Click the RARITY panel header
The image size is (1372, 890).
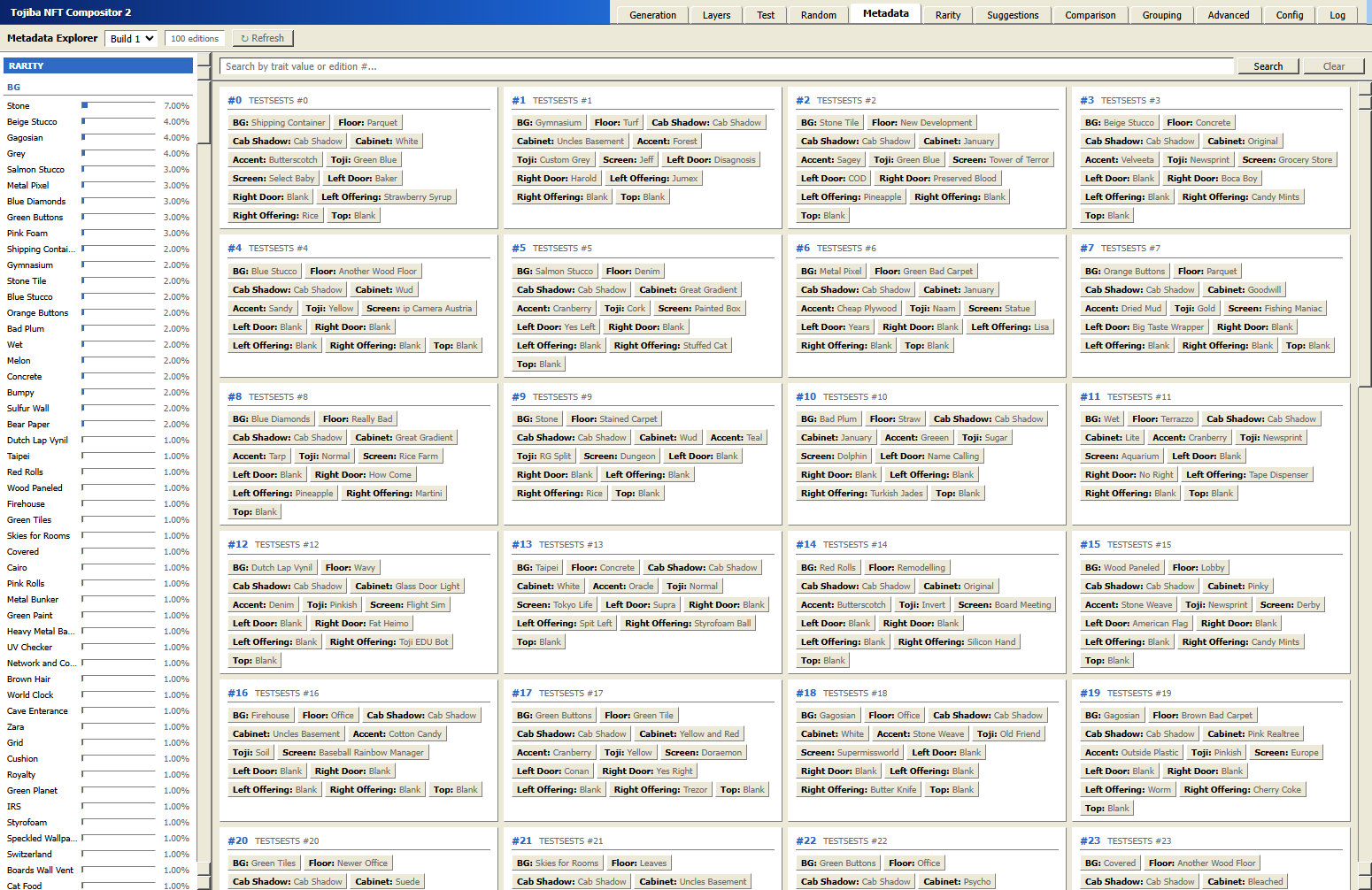[98, 65]
